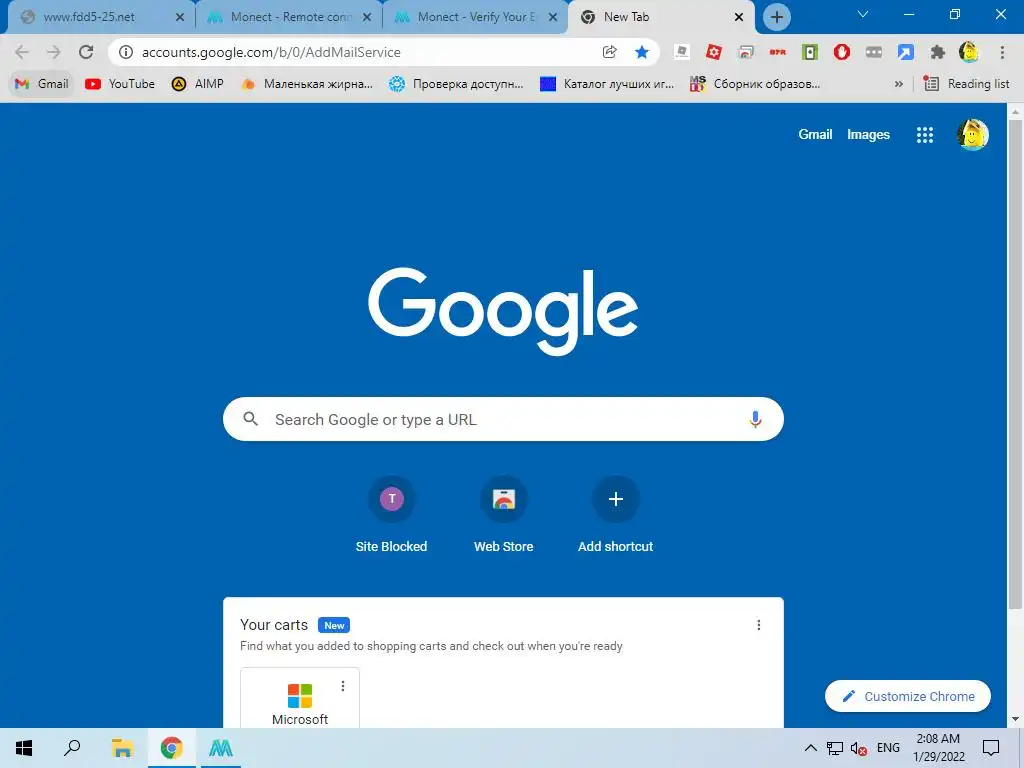
Task: Open Windows notification center
Action: (x=991, y=748)
